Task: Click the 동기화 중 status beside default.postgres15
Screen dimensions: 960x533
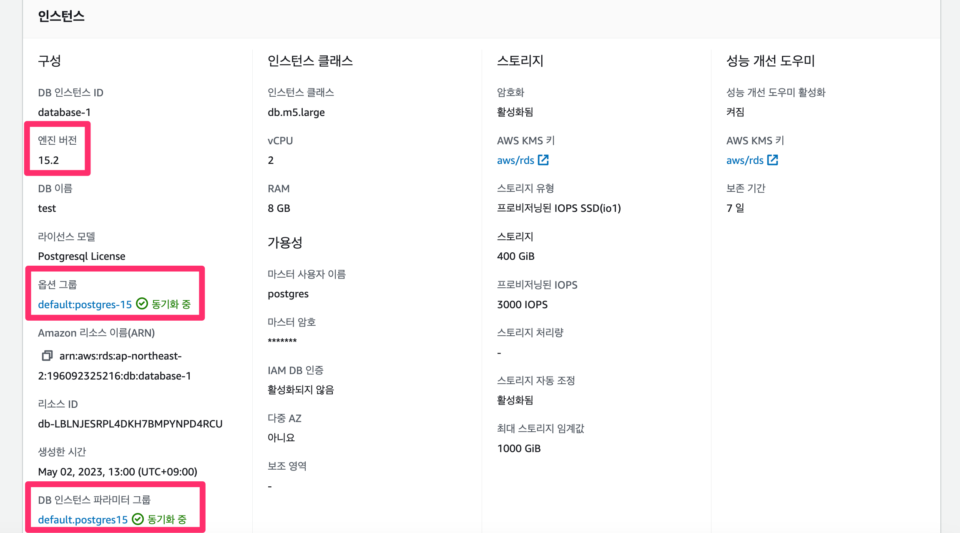Action: 167,520
